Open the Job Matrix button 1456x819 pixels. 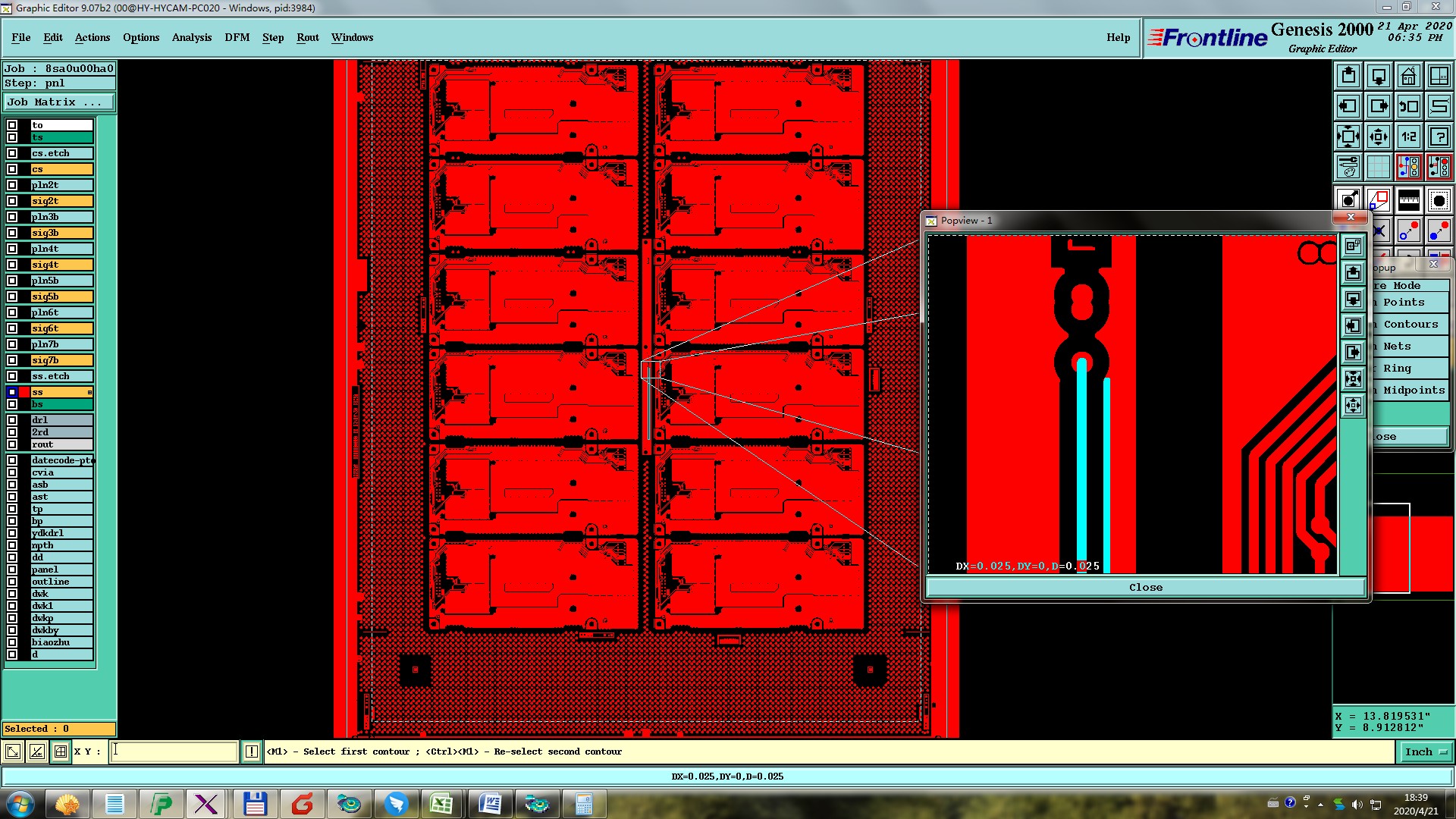tap(59, 102)
